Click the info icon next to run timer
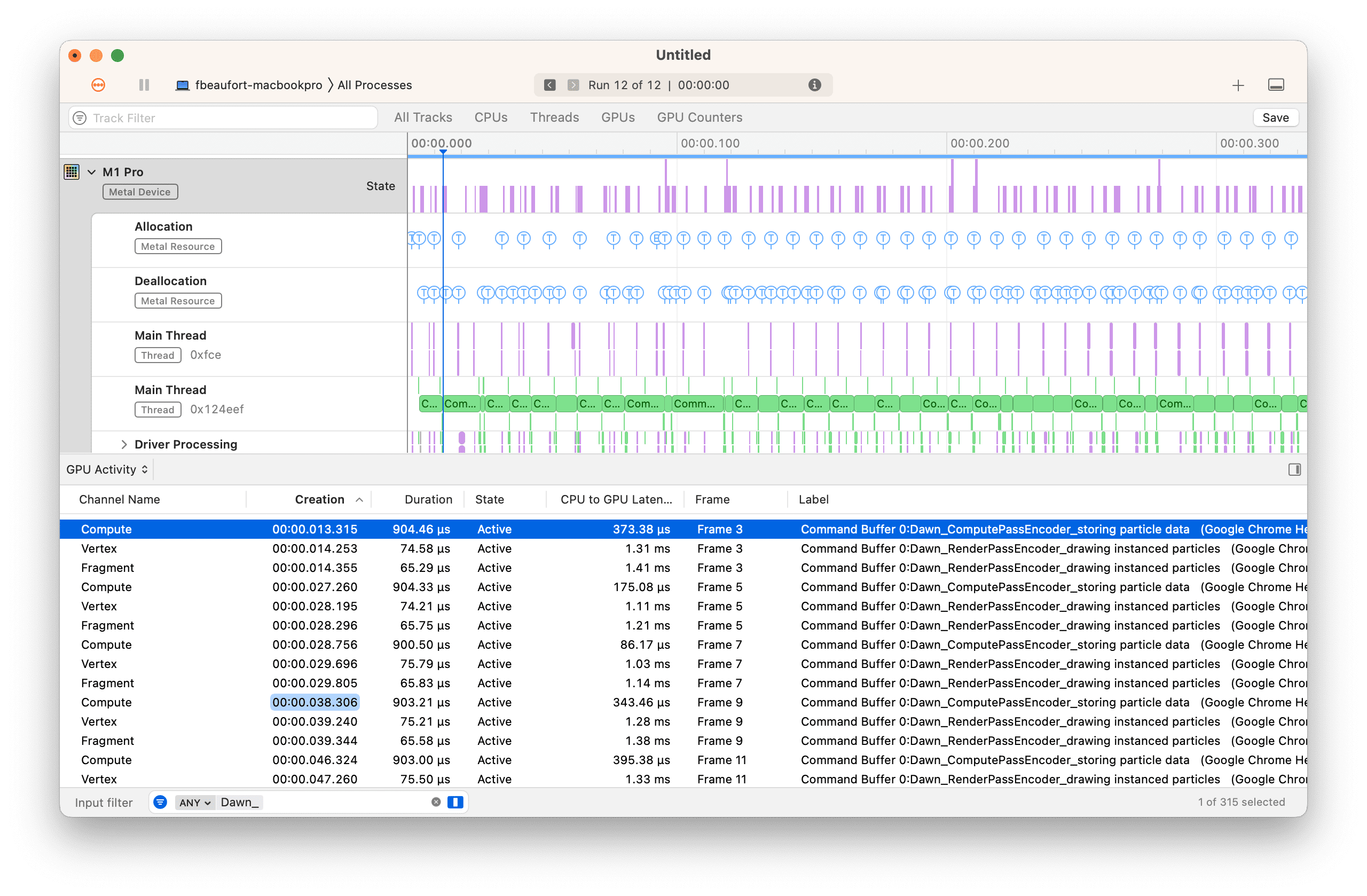The image size is (1367, 896). tap(817, 85)
